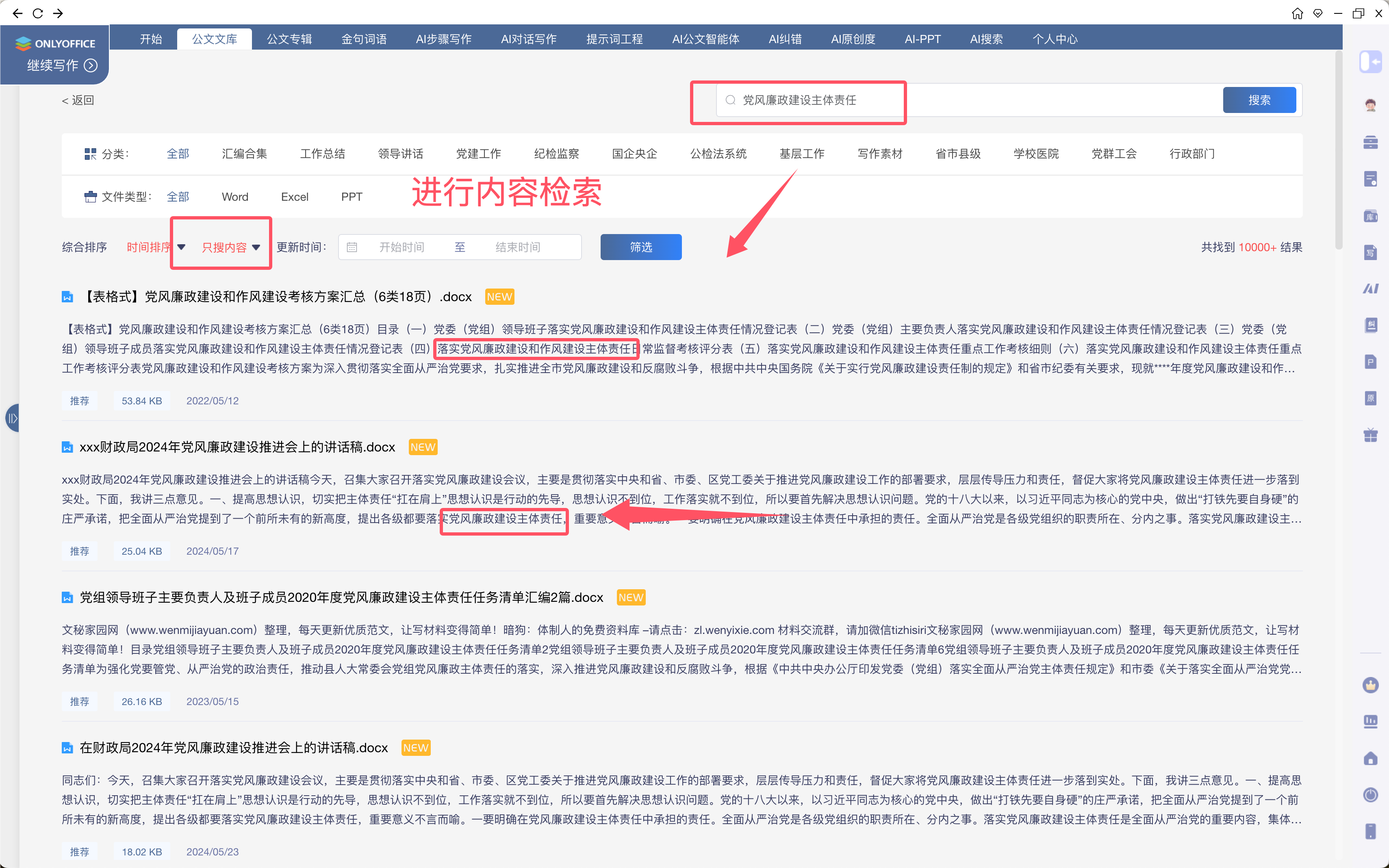The width and height of the screenshot is (1389, 868).
Task: Click the house home icon in sidebar
Action: pyautogui.click(x=1371, y=758)
